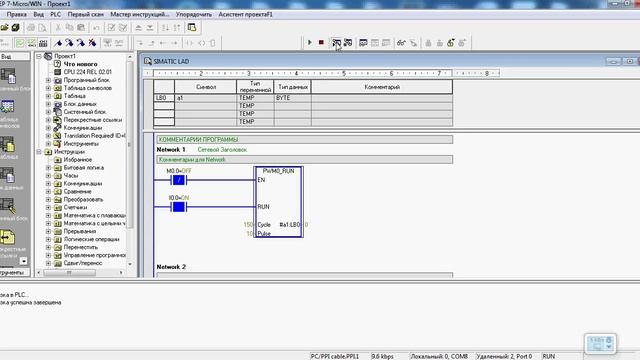Toggle bookmark with the flag icon
This screenshot has height=360, width=640.
[x=58, y=43]
